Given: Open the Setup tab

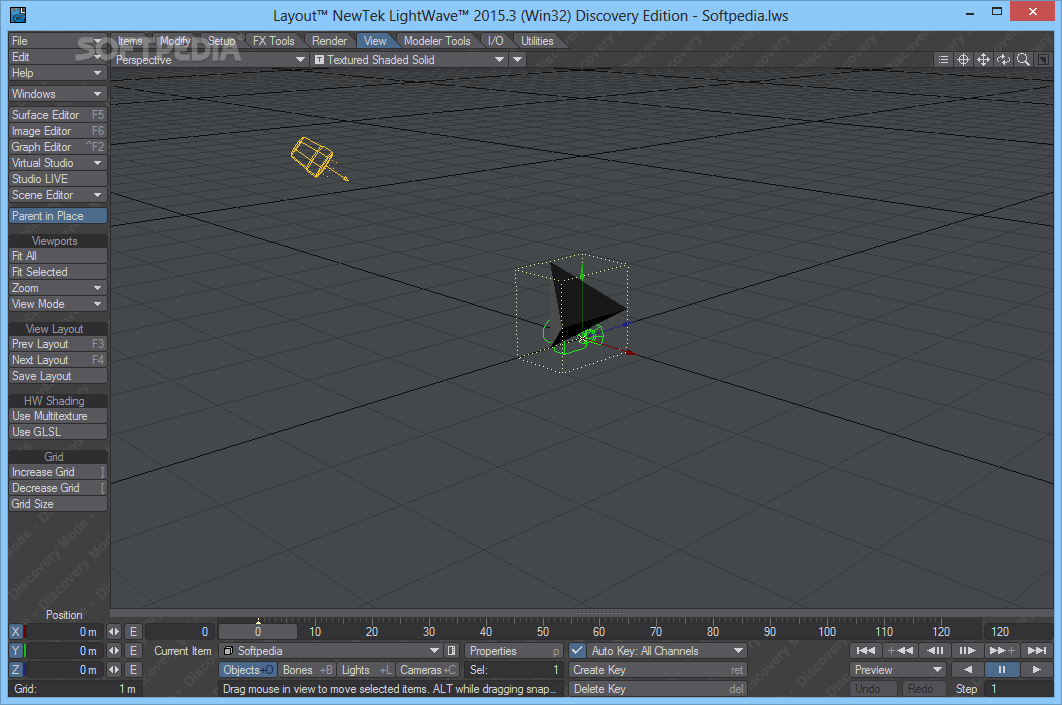Looking at the screenshot, I should click(x=221, y=41).
